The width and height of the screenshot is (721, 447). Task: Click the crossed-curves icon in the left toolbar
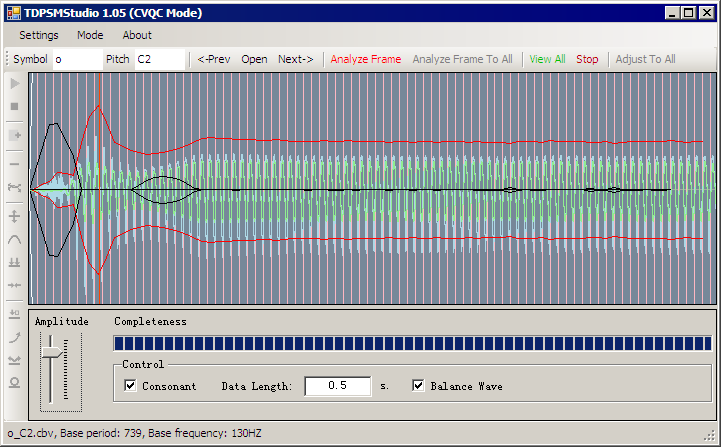(x=15, y=187)
